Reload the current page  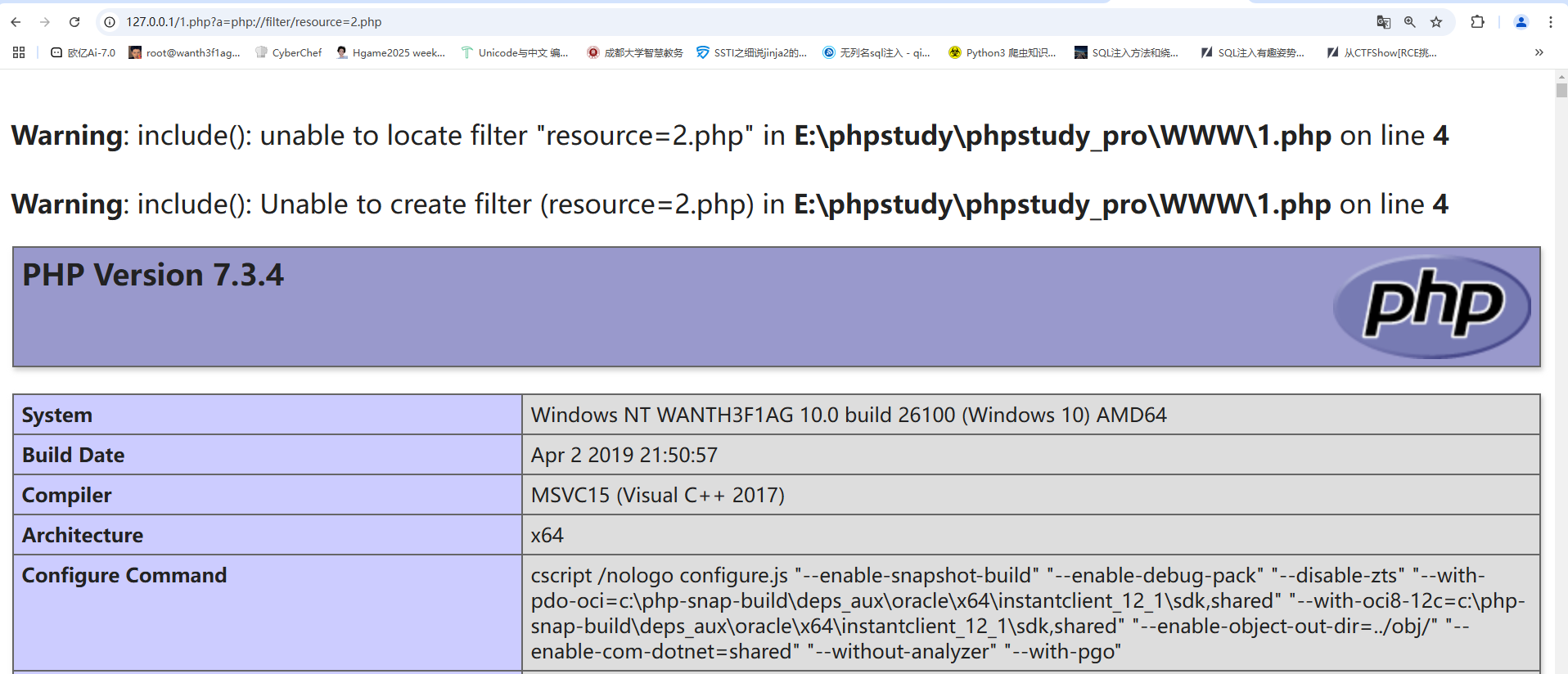tap(74, 22)
